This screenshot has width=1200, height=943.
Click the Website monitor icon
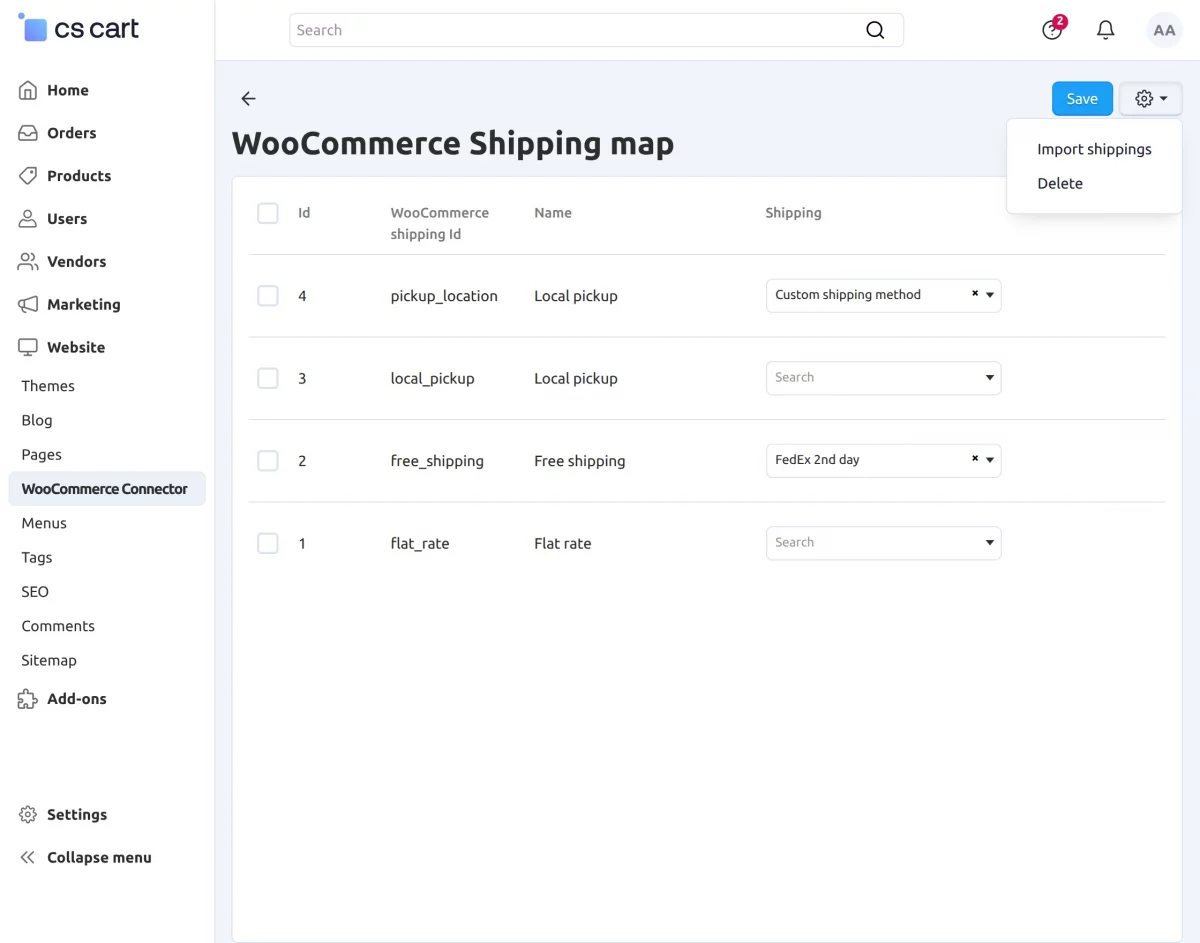(28, 348)
